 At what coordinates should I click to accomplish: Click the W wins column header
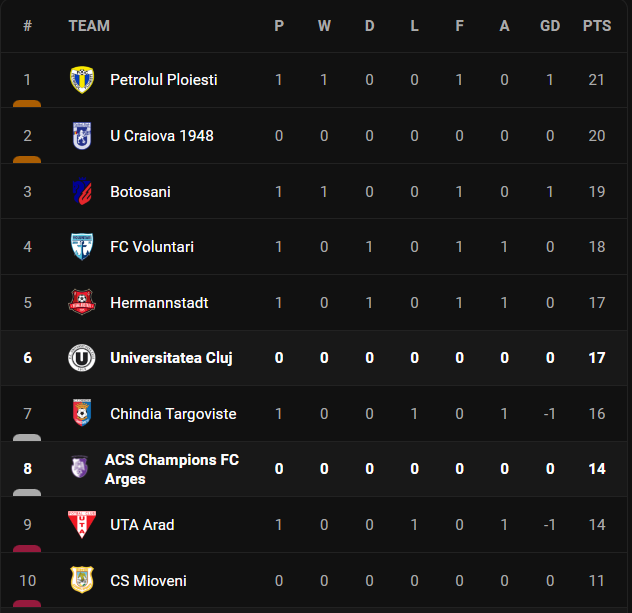(324, 26)
